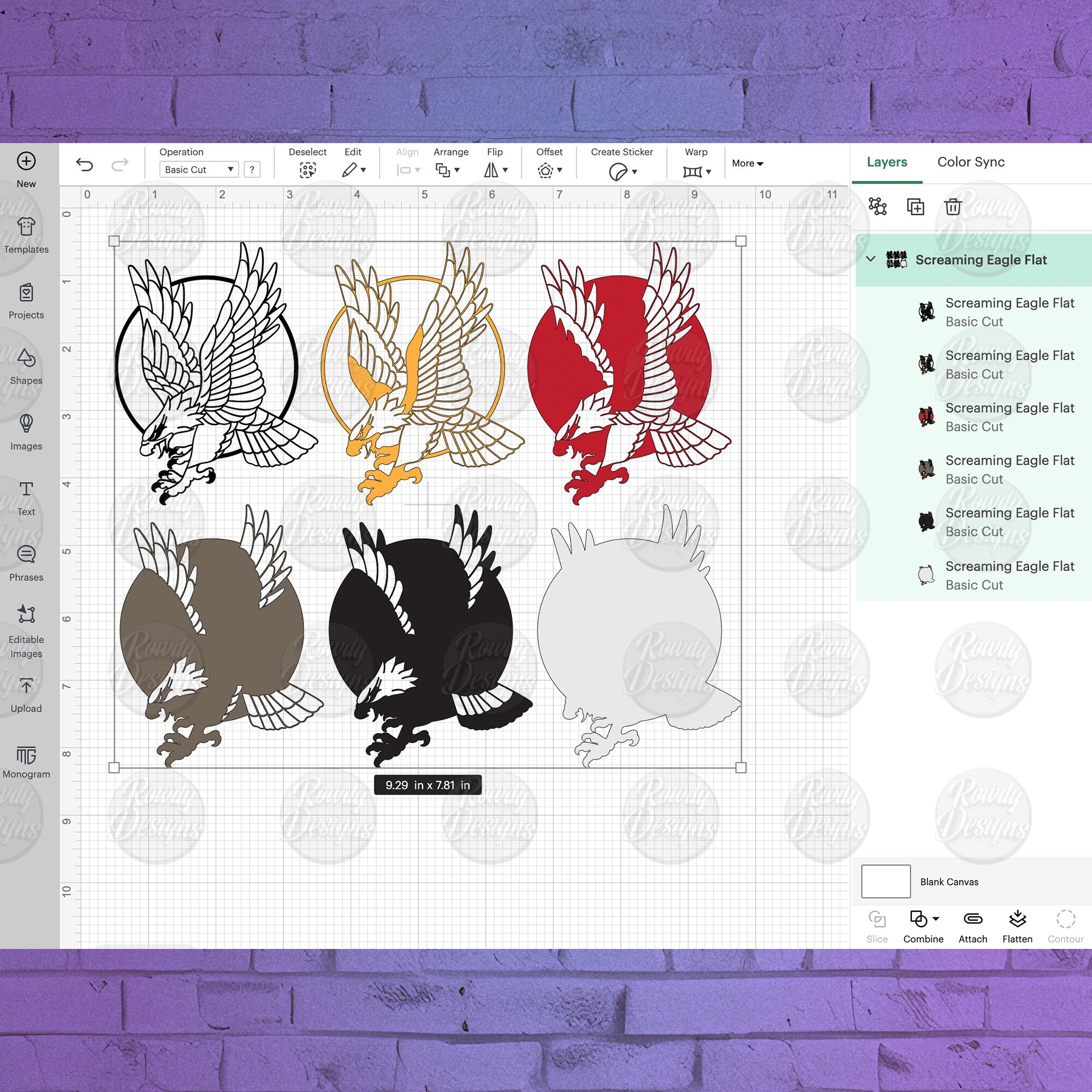Click the New project button
Image resolution: width=1092 pixels, height=1092 pixels.
click(26, 162)
